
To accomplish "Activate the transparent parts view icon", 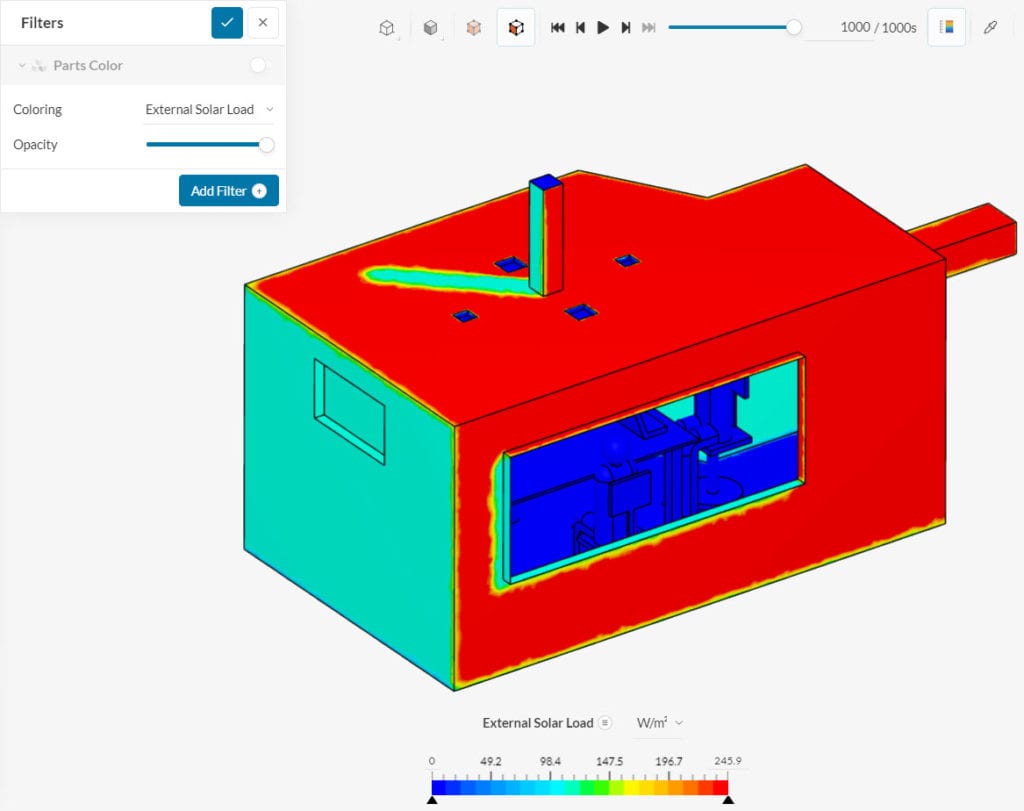I will (473, 27).
